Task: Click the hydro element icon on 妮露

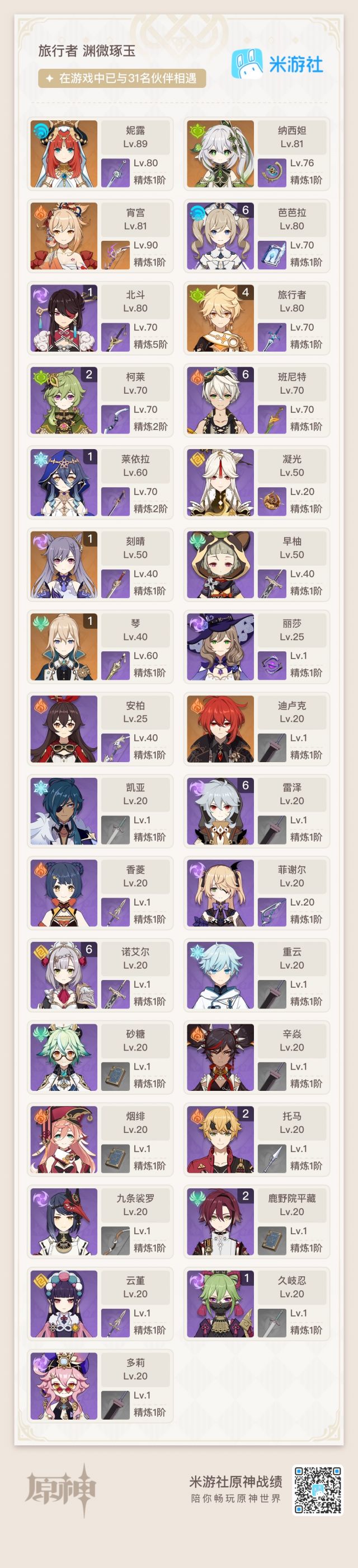Action: (x=41, y=130)
